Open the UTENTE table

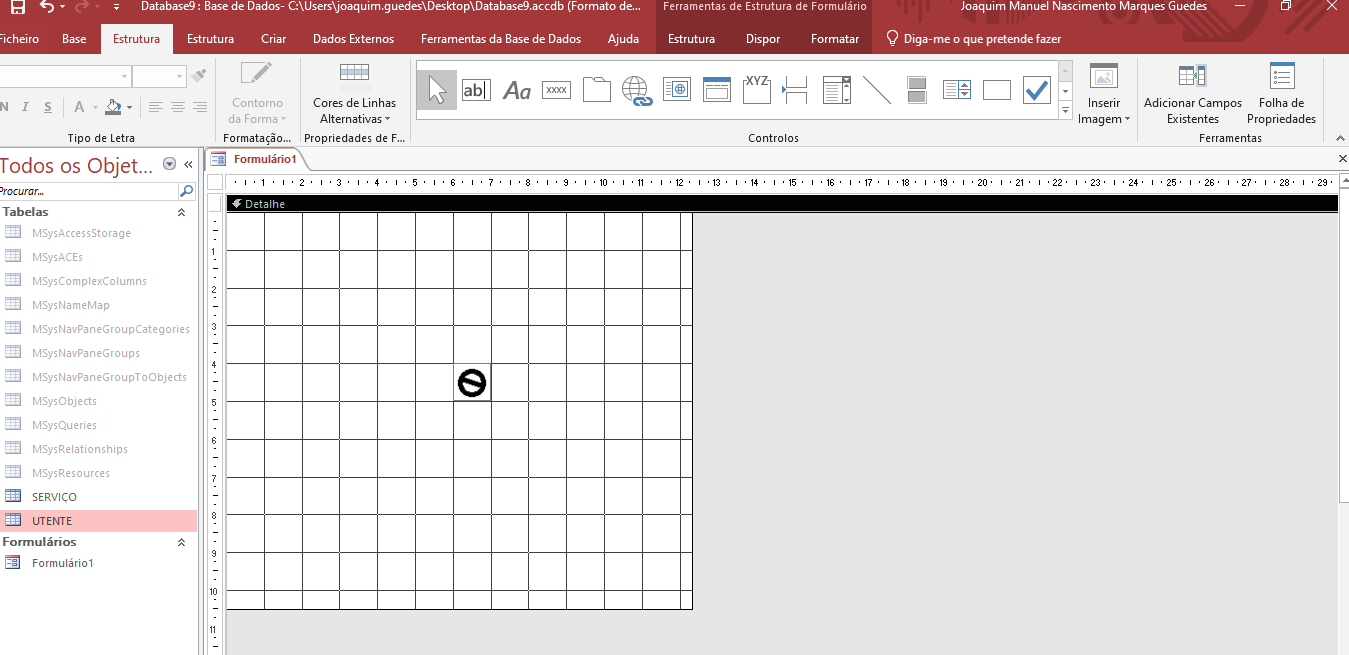click(52, 521)
